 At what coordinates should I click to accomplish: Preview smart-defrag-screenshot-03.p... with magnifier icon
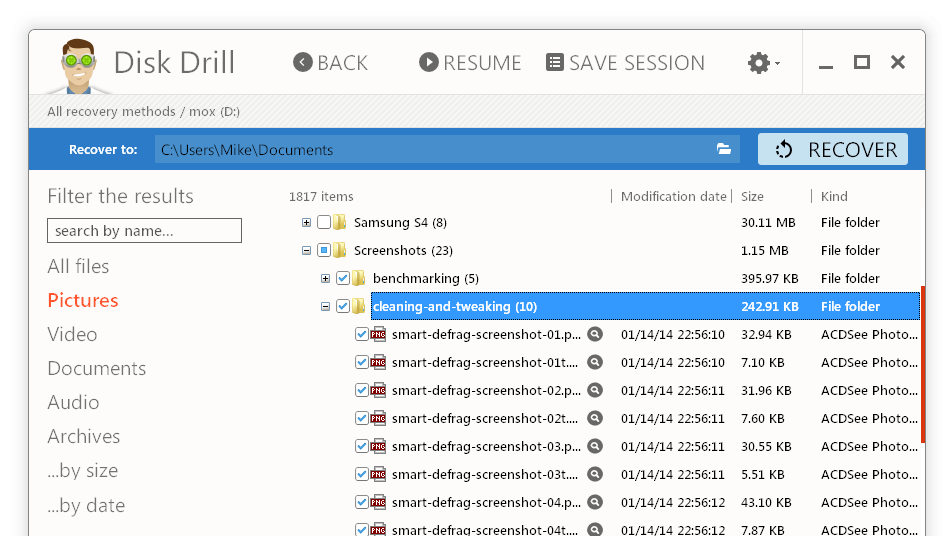pos(595,446)
